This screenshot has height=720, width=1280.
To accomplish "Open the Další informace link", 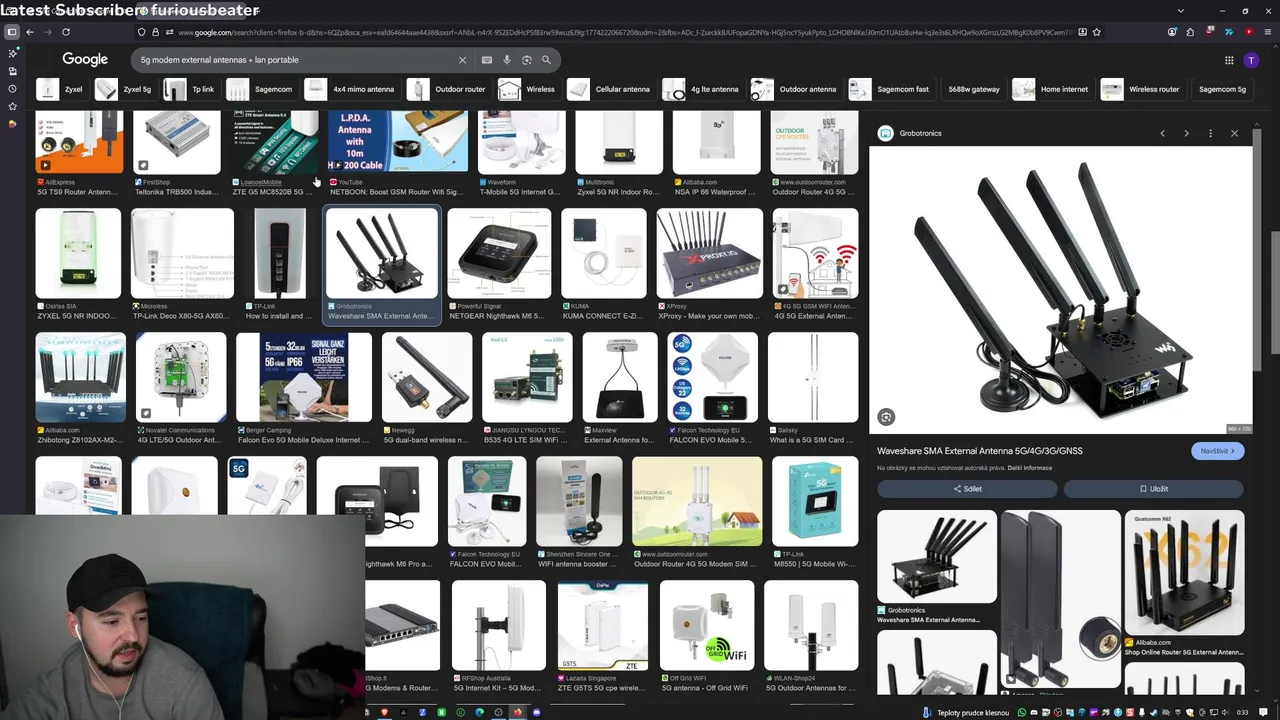I will pos(1029,468).
